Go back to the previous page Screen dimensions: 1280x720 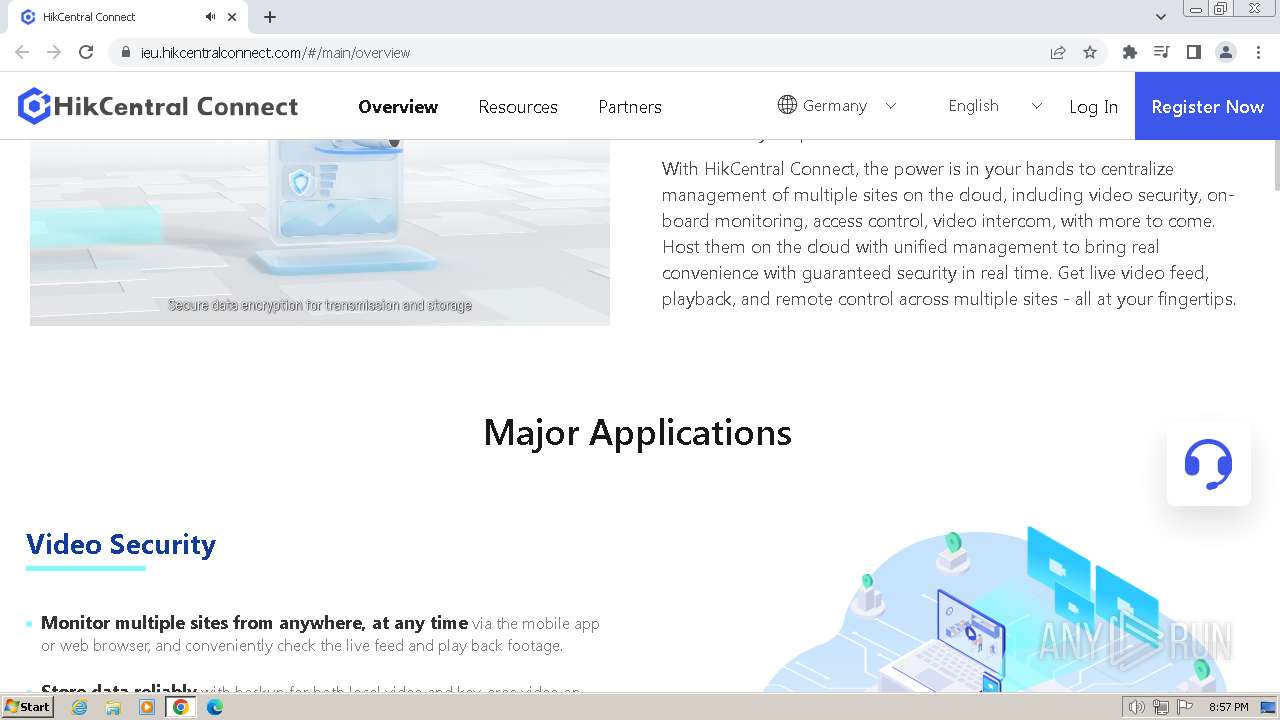[22, 52]
